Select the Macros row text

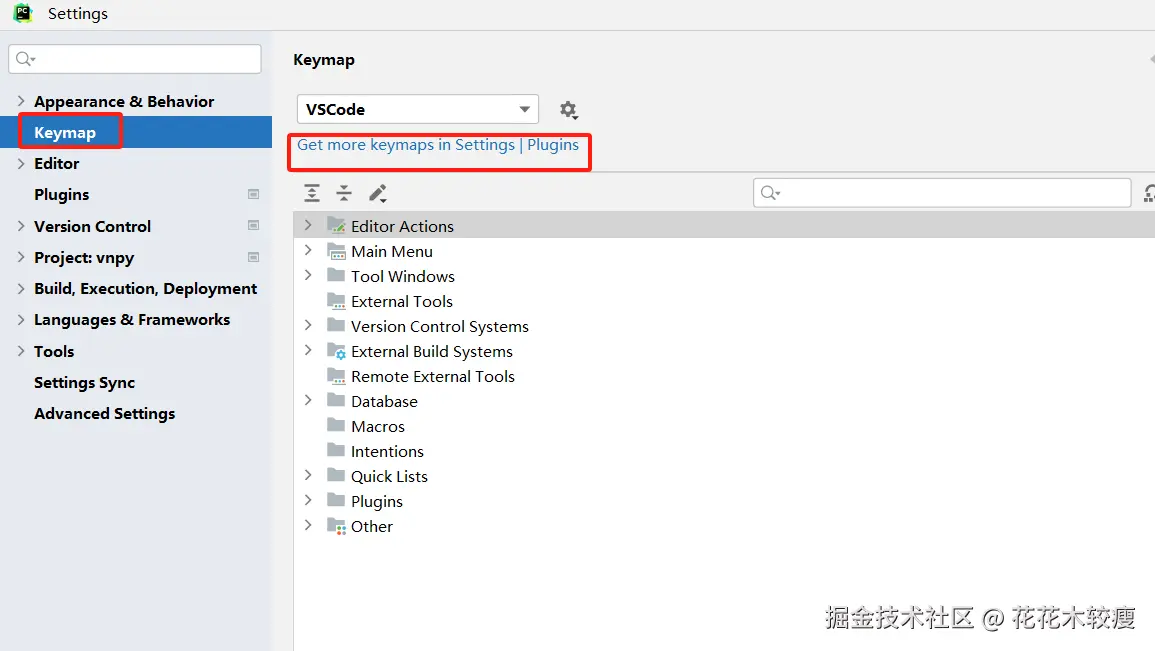click(x=378, y=426)
